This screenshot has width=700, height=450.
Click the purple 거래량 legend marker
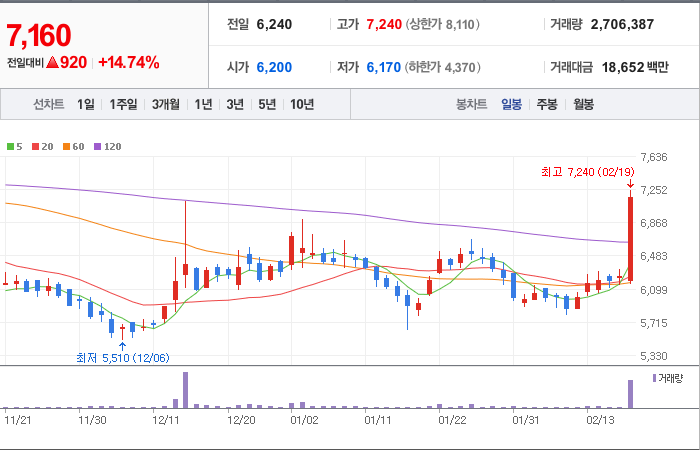click(654, 379)
